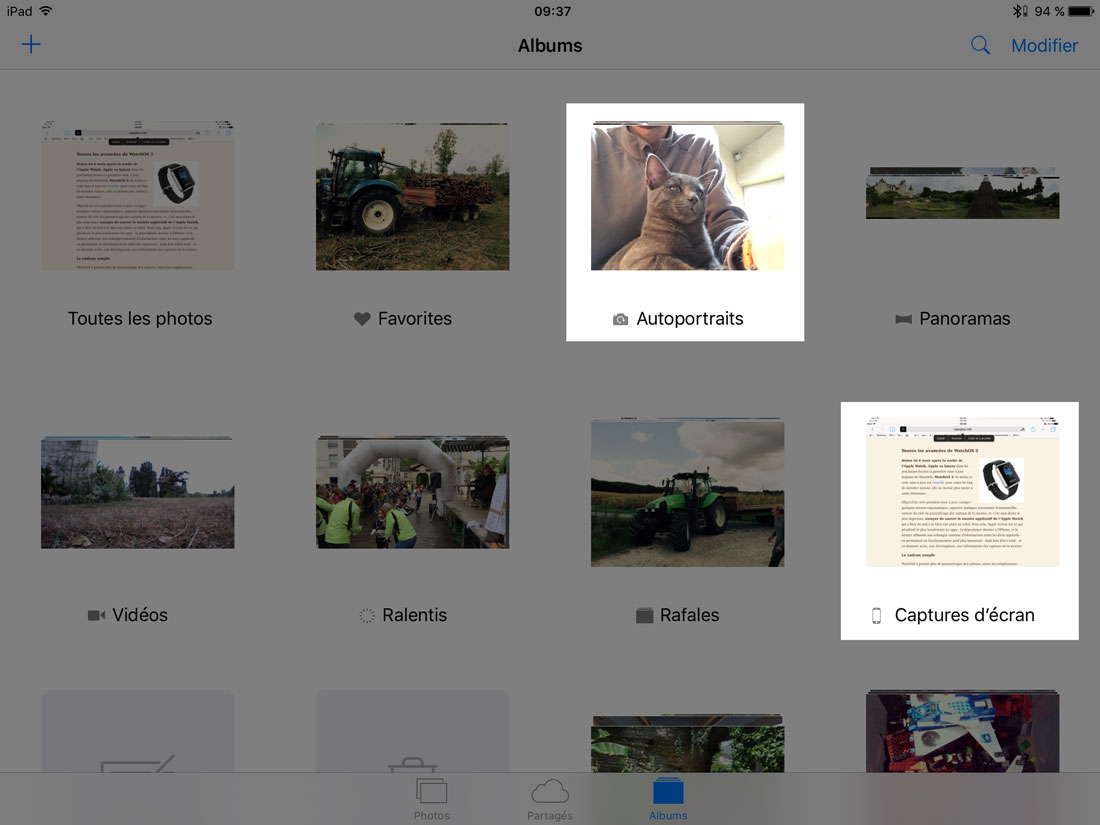Open the Rafales album green tractor thumbnail
This screenshot has width=1100, height=825.
688,492
